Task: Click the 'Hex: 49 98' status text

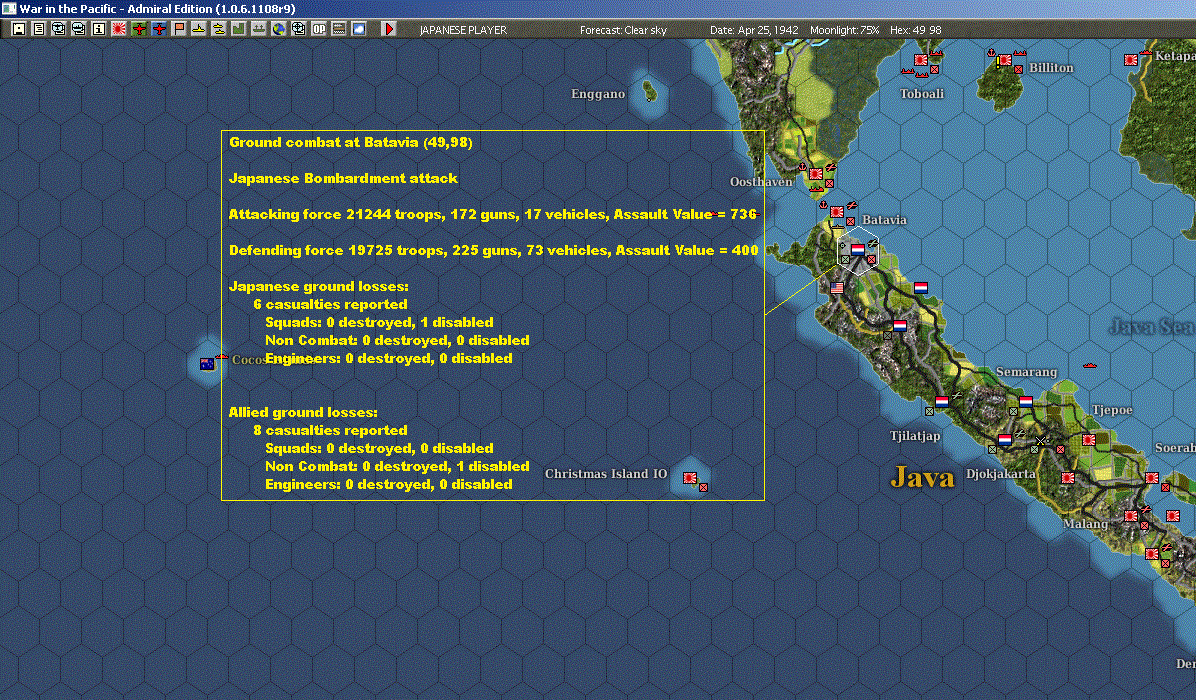Action: (915, 30)
